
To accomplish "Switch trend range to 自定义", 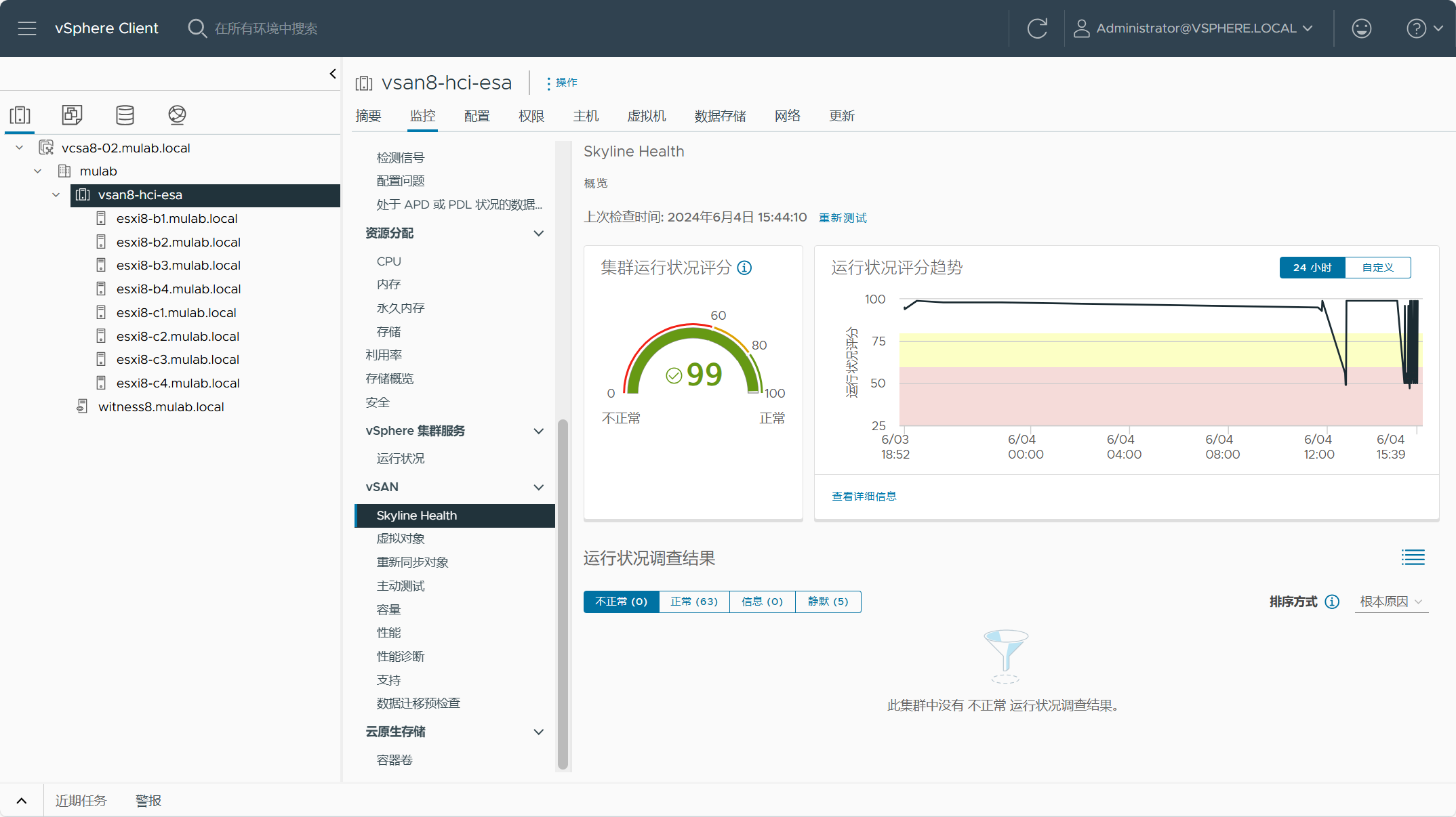I will pyautogui.click(x=1378, y=268).
